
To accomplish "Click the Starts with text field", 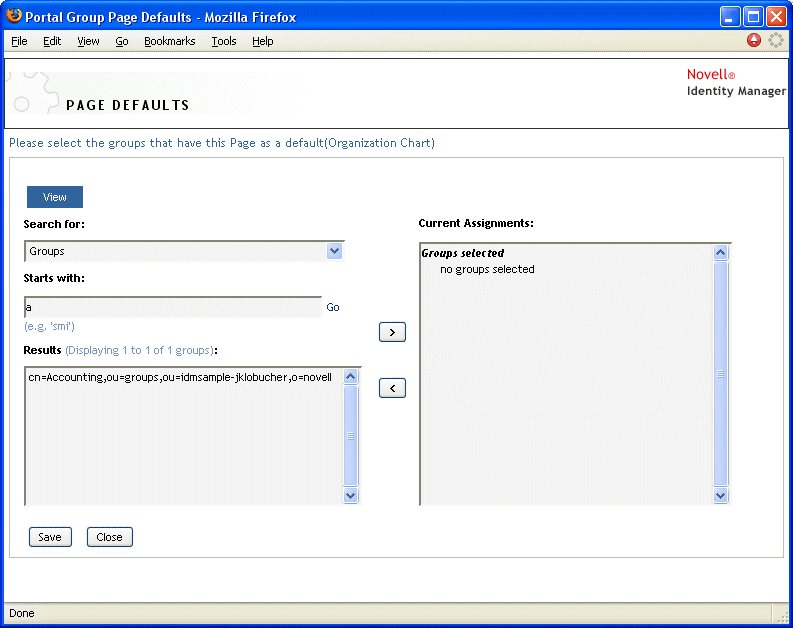I will pos(172,307).
